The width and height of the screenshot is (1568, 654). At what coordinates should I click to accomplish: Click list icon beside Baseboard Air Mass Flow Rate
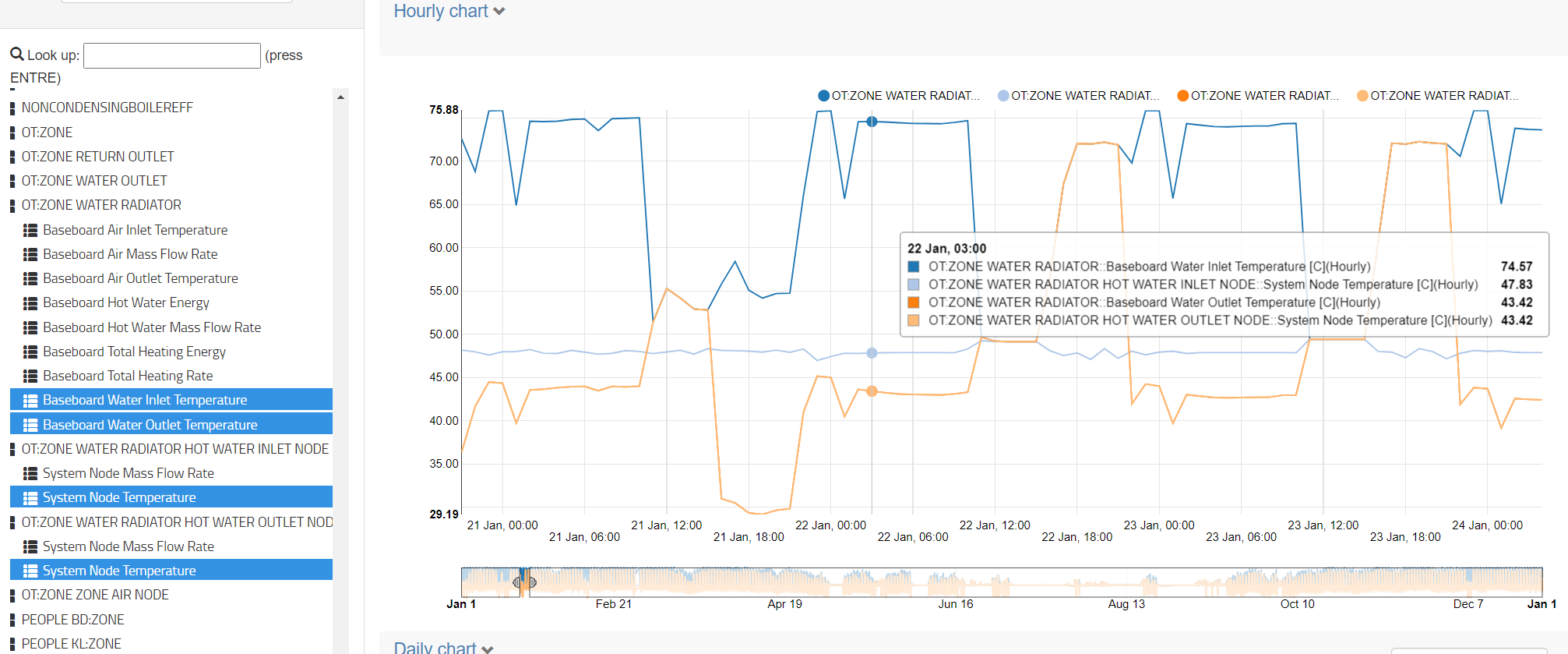30,254
